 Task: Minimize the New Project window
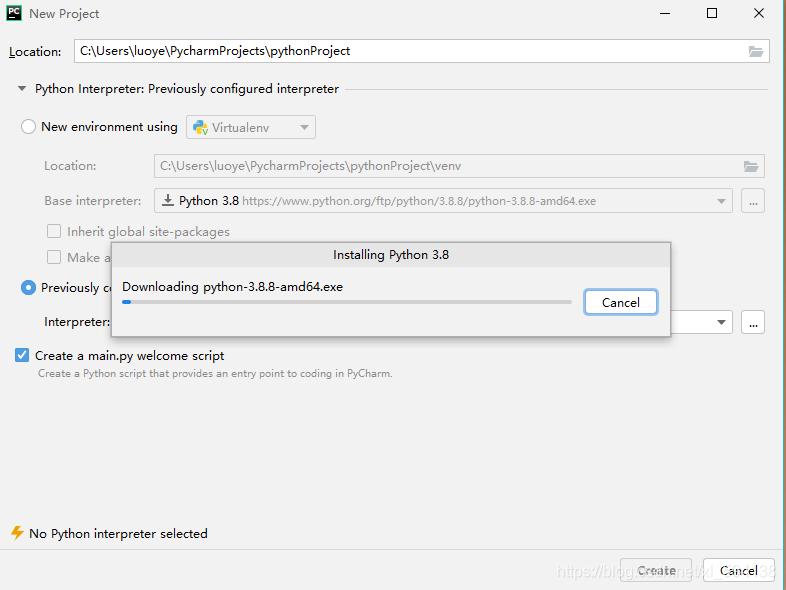pyautogui.click(x=665, y=14)
